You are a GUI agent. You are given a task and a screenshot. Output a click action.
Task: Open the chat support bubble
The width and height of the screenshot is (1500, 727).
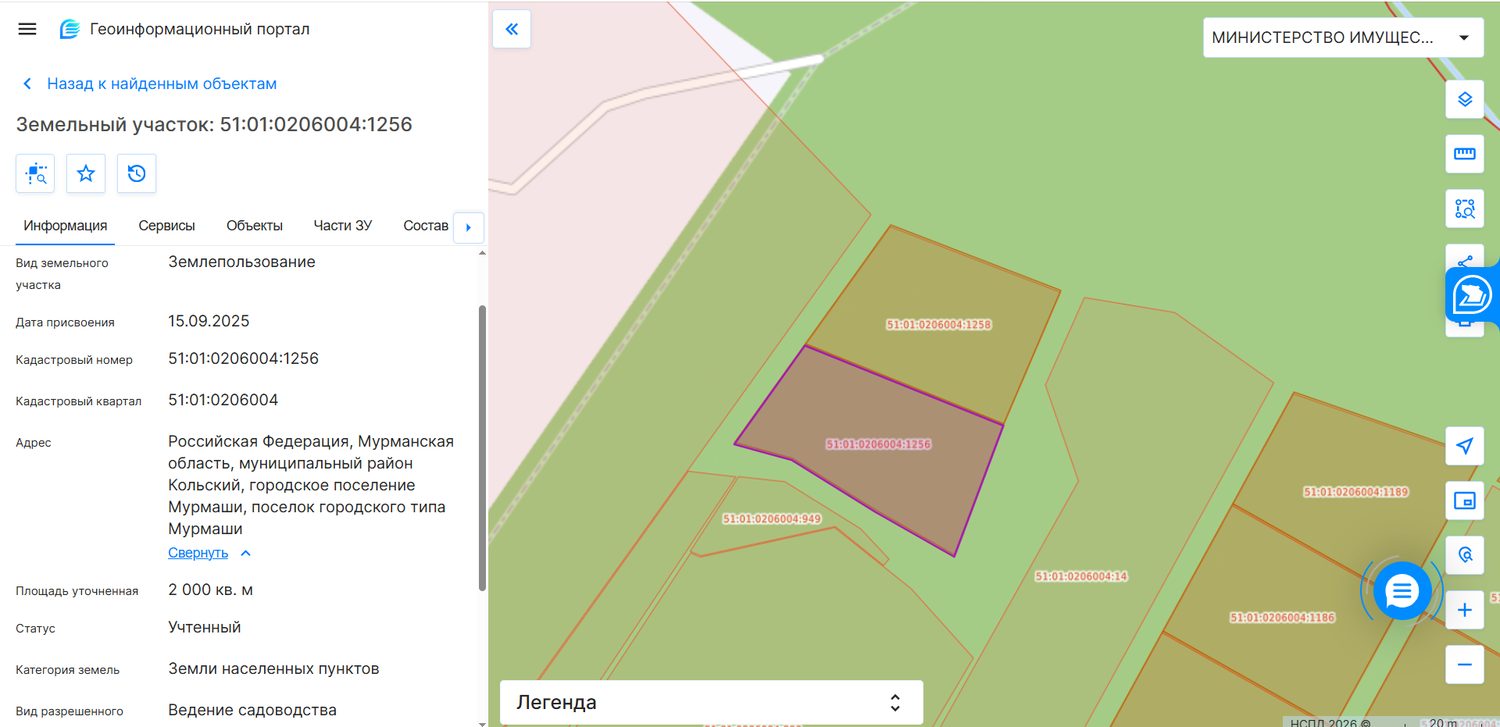click(x=1402, y=591)
